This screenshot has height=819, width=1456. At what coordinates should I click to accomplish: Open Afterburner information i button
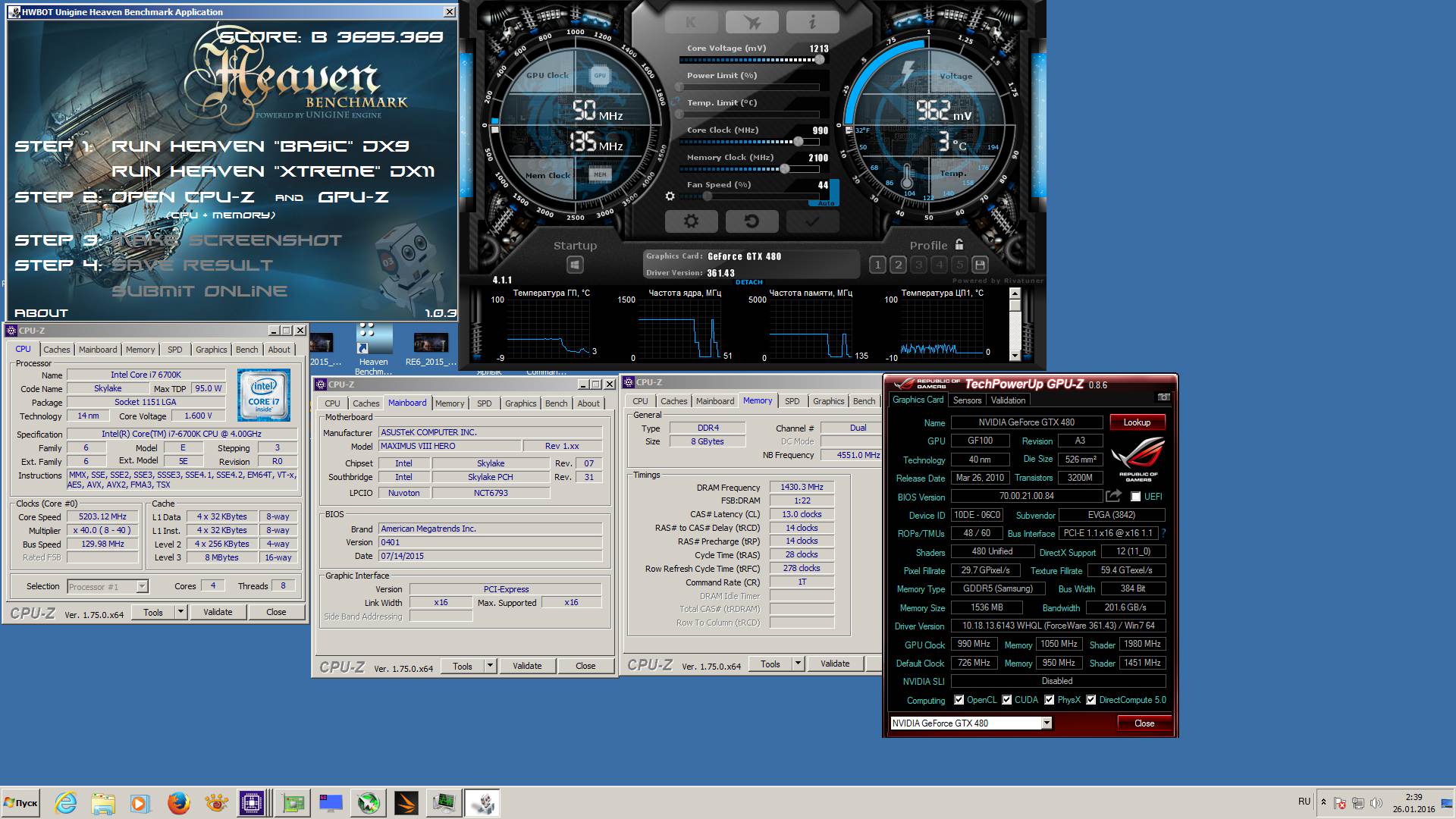click(x=812, y=22)
